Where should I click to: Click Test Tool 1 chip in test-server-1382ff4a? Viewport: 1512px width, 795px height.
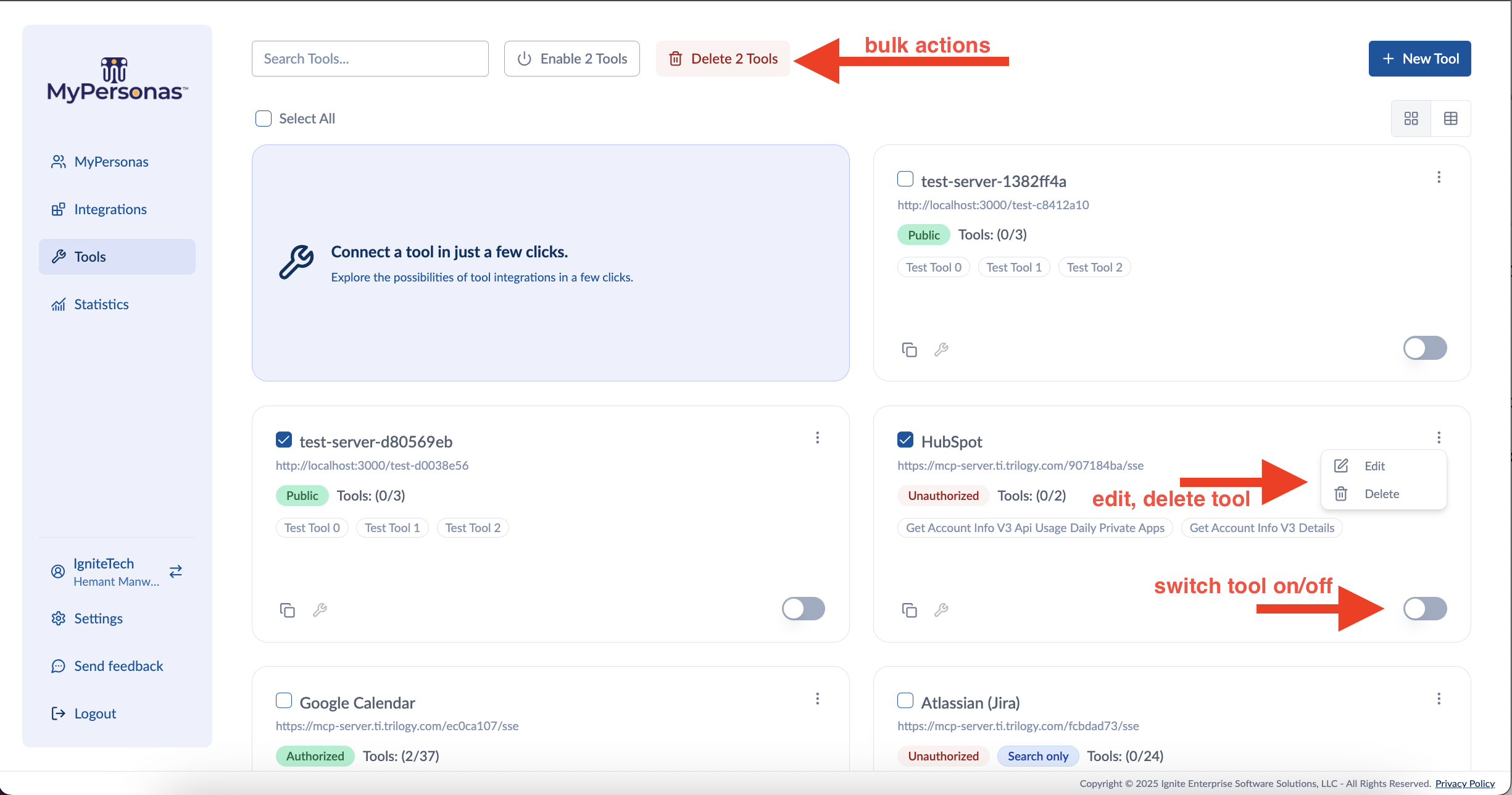(1014, 267)
